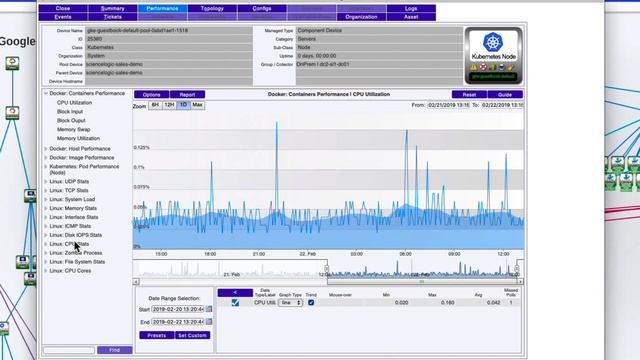This screenshot has height=360, width=640.
Task: Click the From date field above graph
Action: click(448, 105)
